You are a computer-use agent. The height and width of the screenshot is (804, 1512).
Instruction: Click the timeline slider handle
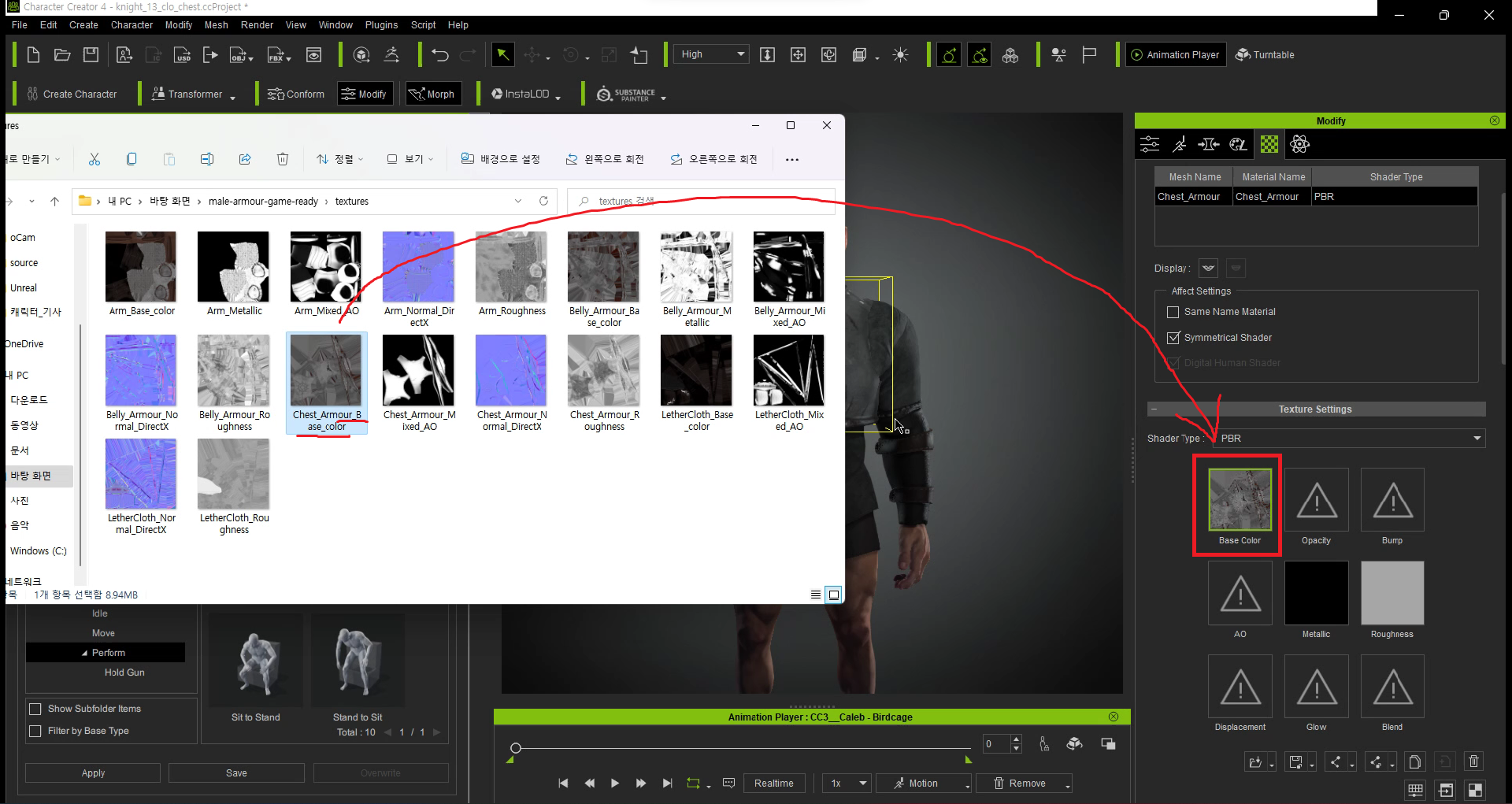coord(515,748)
